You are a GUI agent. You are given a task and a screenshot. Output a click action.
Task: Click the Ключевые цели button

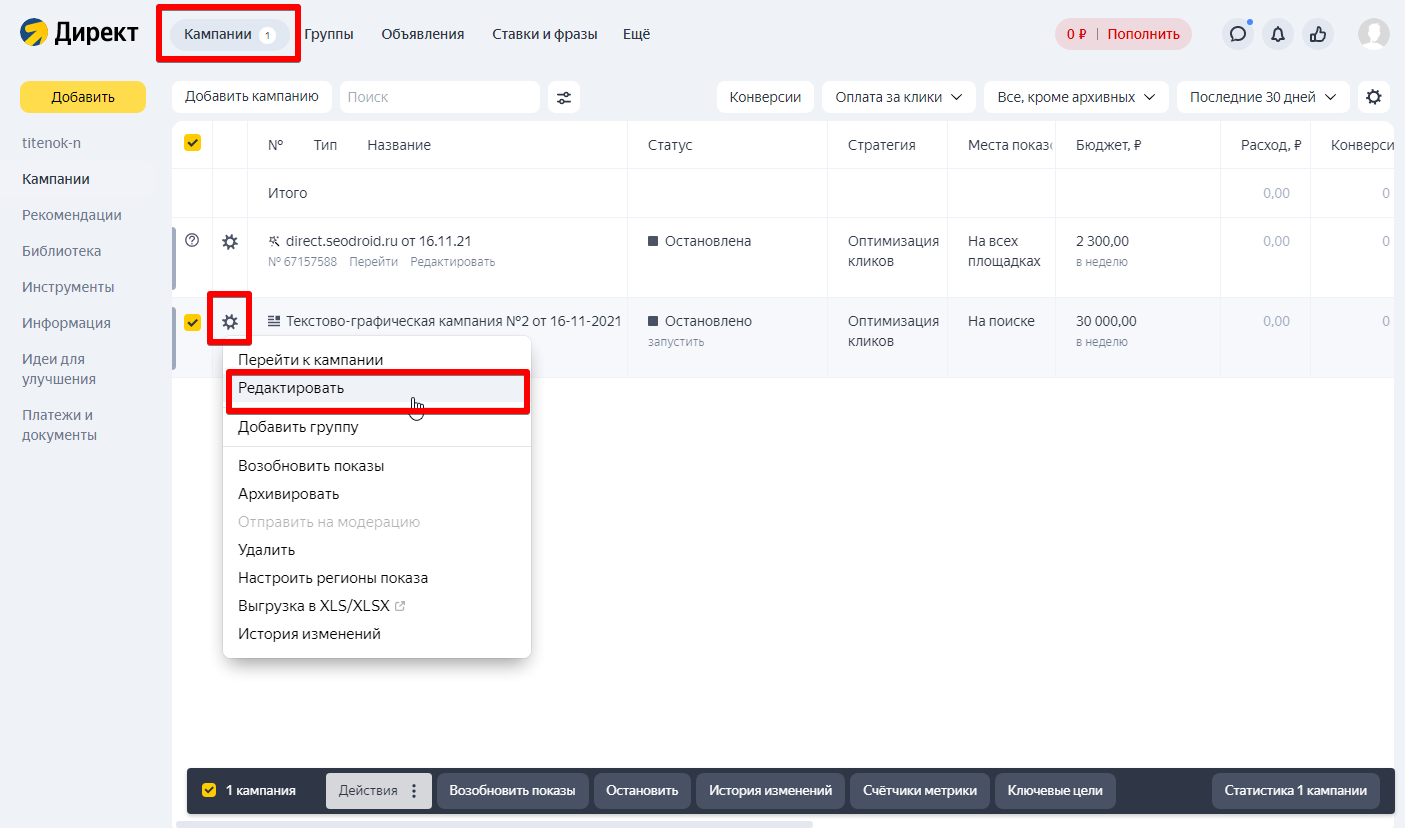(x=1055, y=790)
